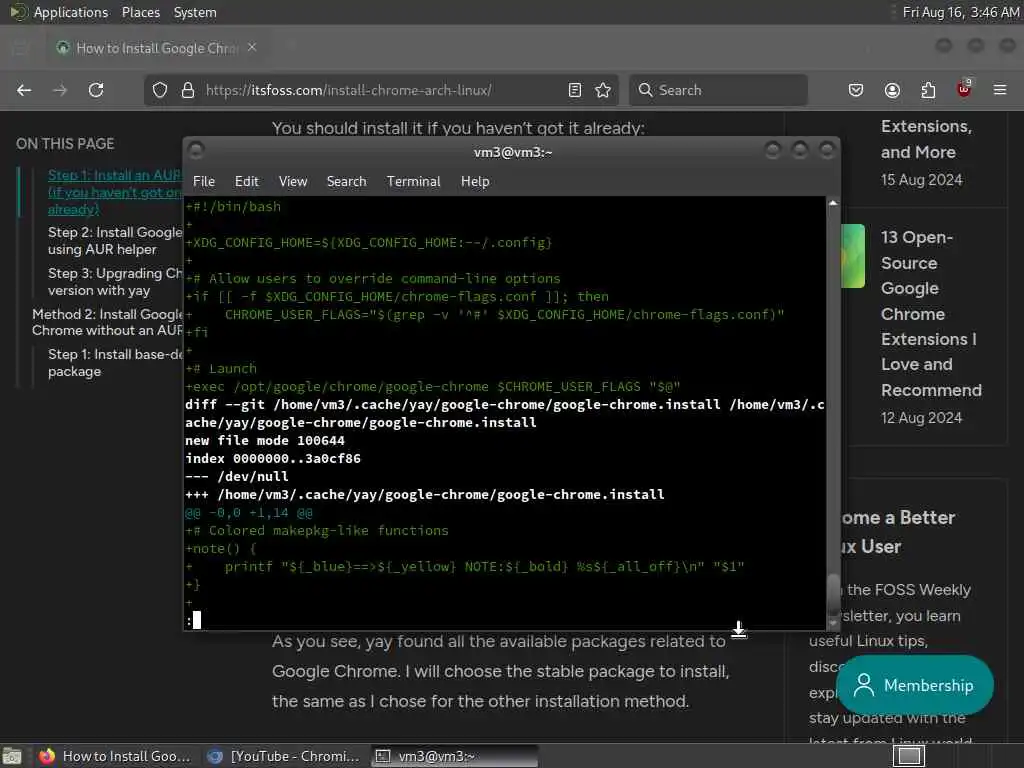This screenshot has height=768, width=1024.
Task: Click the 'new file mode 100644' terminal line
Action: pos(264,440)
